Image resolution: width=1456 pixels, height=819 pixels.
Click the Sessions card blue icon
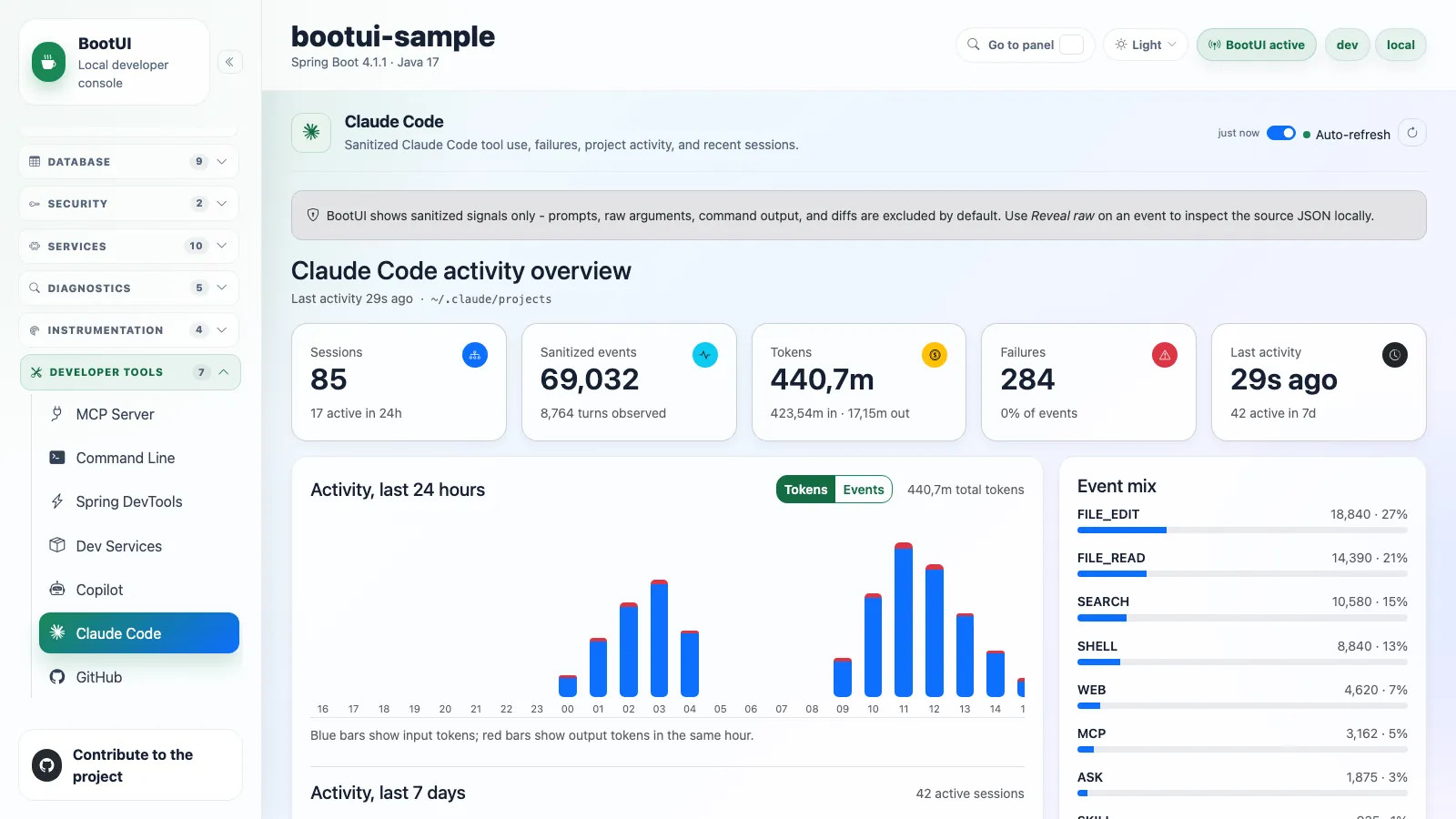[475, 355]
